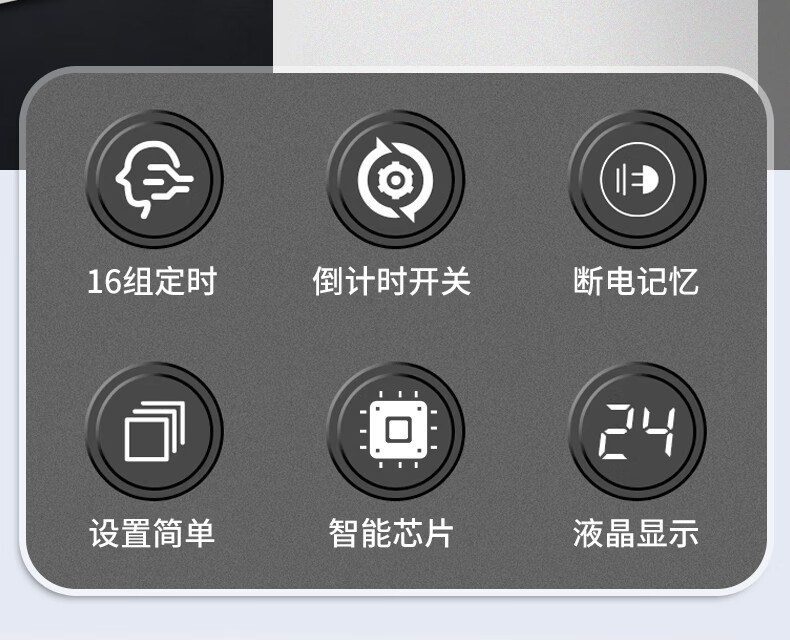790x640 pixels.
Task: Click the inner square of the chip icon
Action: point(398,430)
